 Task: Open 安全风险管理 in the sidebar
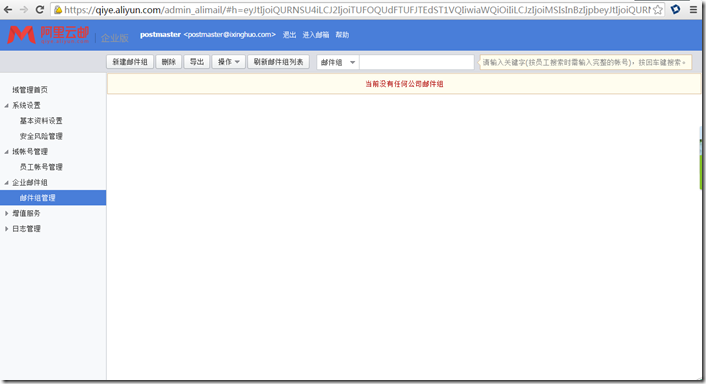(41, 136)
